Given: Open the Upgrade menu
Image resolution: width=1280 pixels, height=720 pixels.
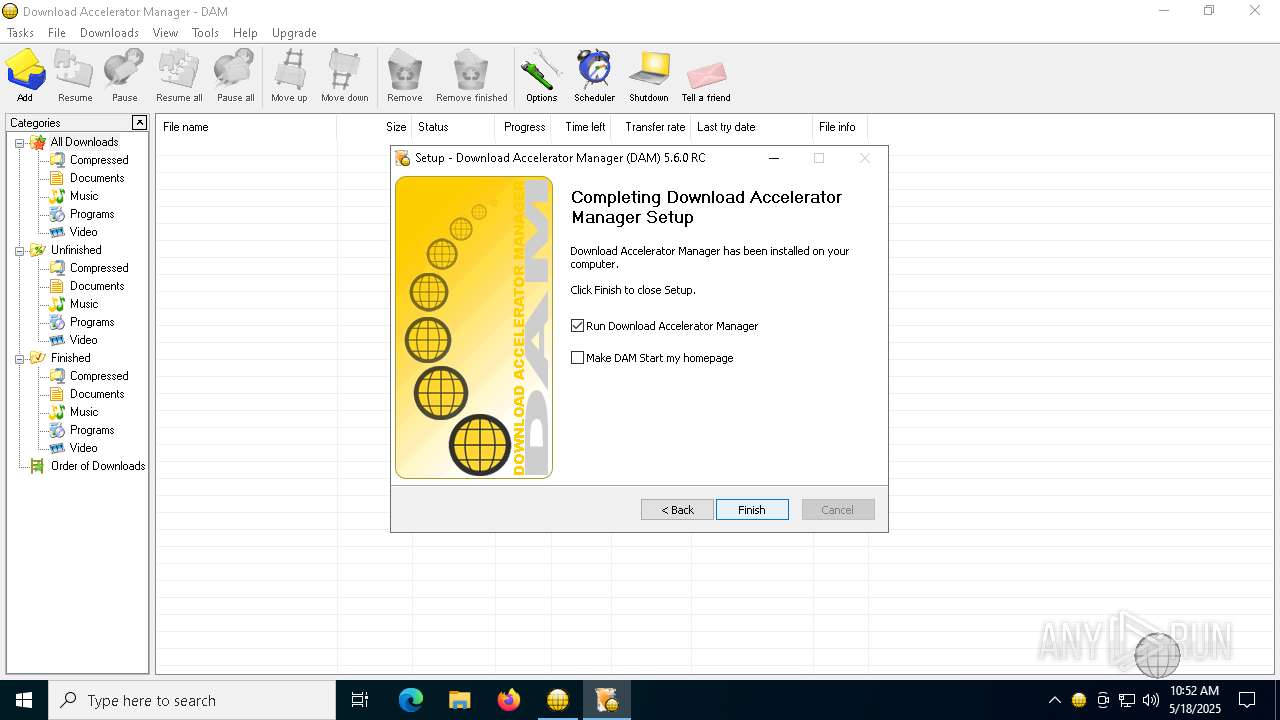Looking at the screenshot, I should [294, 33].
